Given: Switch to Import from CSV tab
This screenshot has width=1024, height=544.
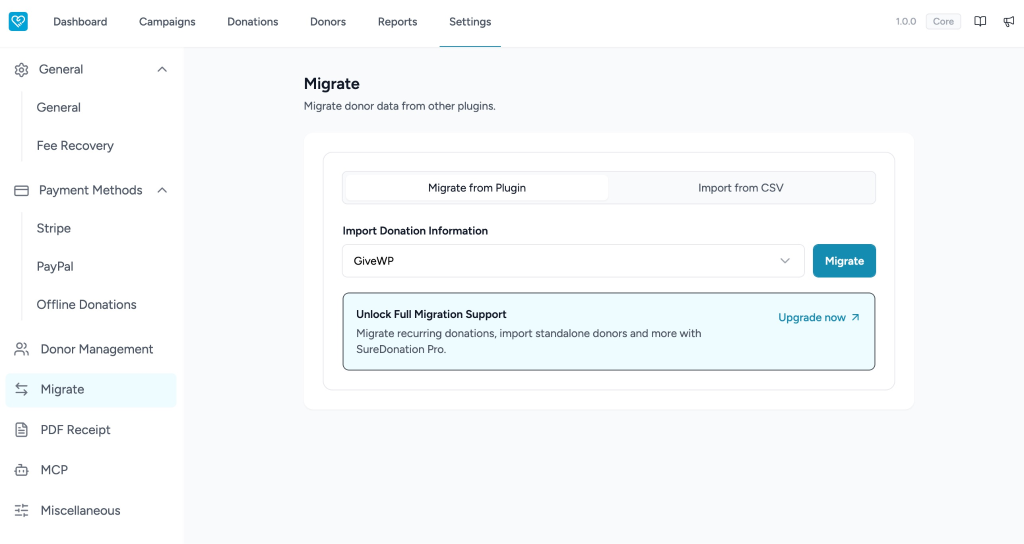Looking at the screenshot, I should (x=741, y=188).
